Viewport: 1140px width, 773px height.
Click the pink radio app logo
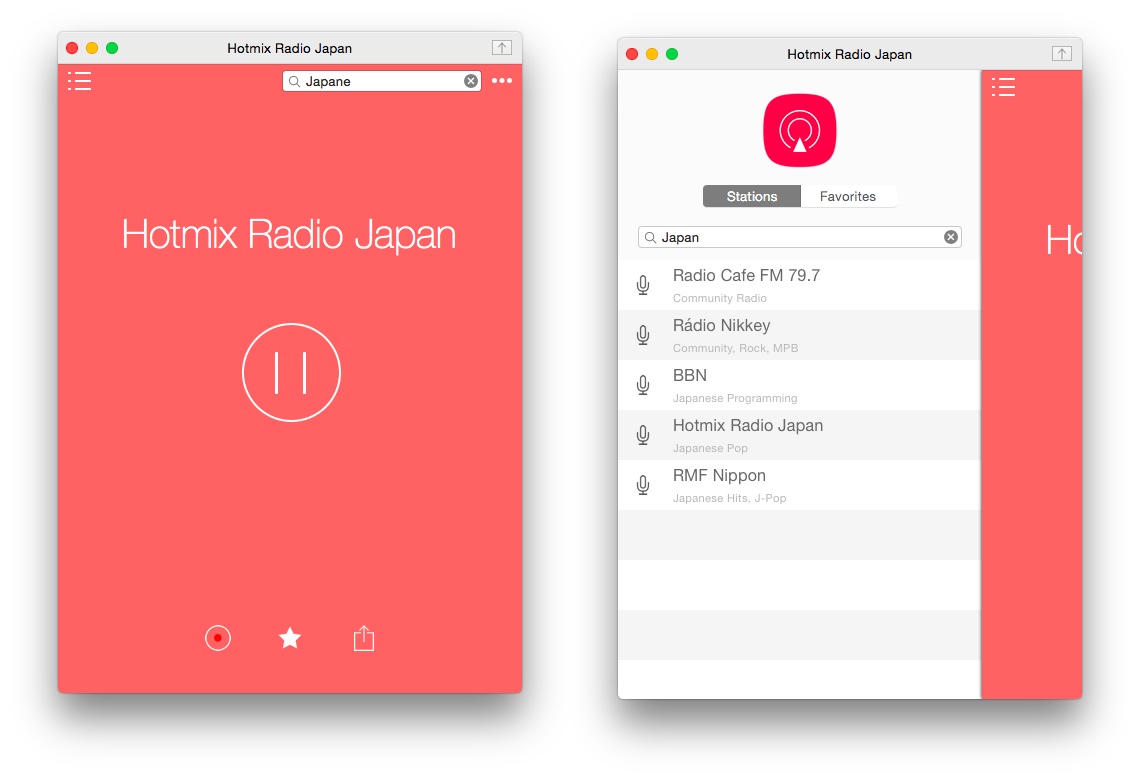800,130
